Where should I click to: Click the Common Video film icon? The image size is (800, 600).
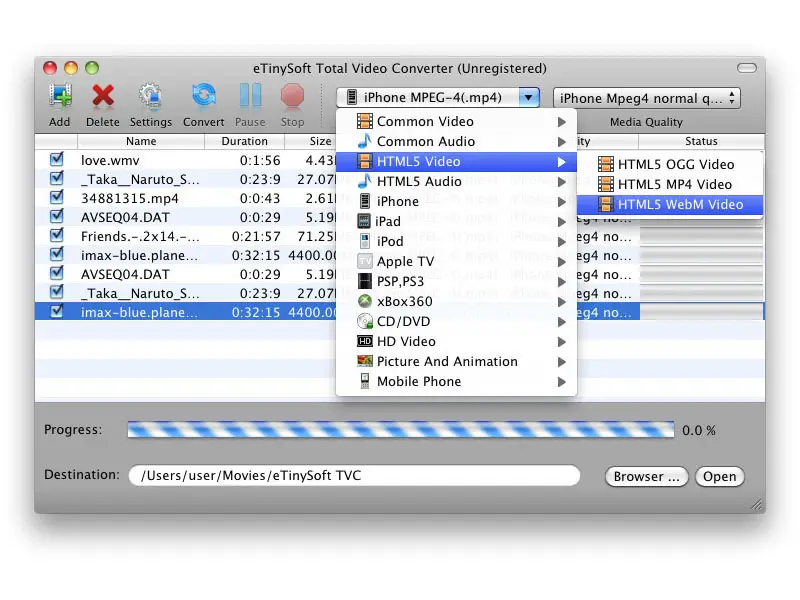[x=365, y=121]
